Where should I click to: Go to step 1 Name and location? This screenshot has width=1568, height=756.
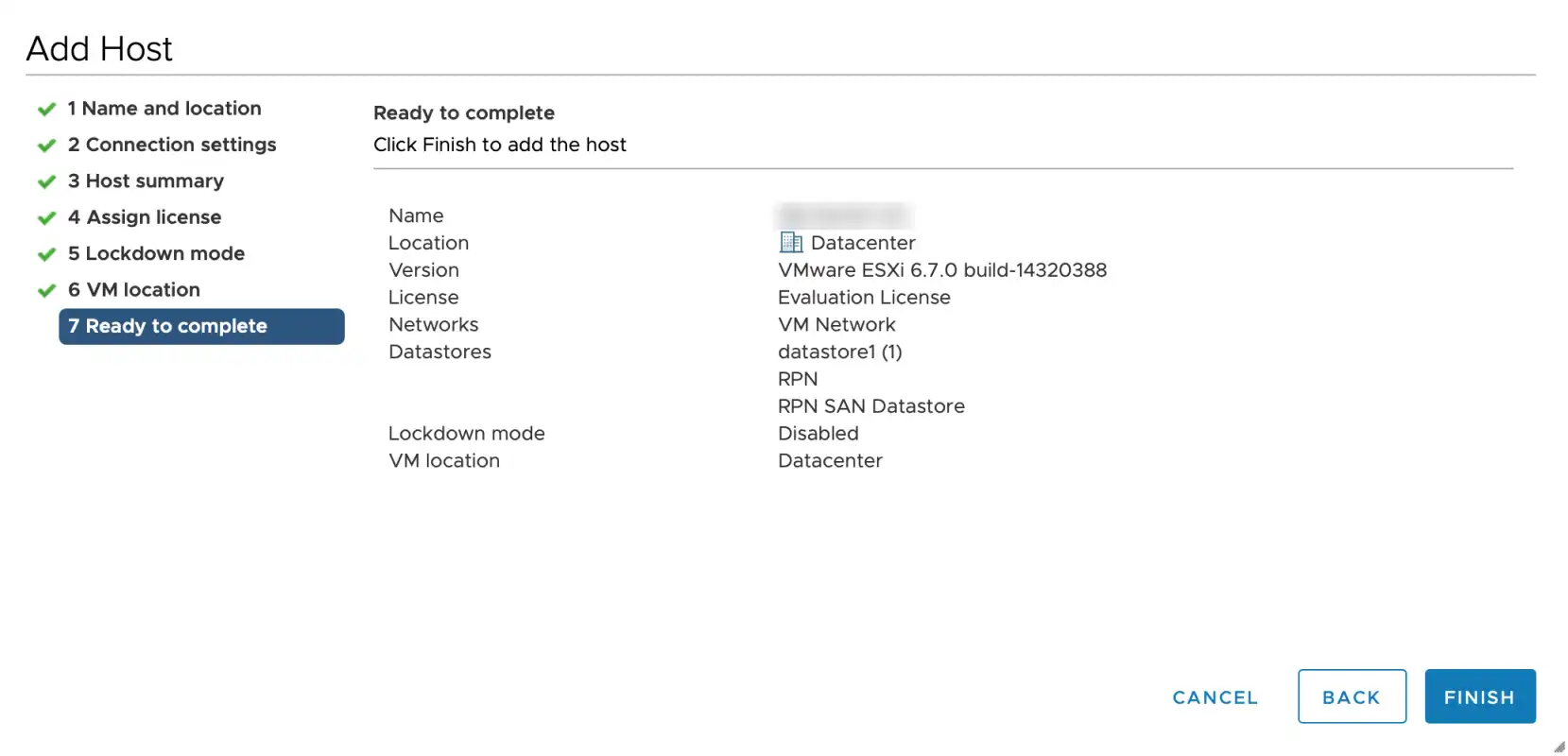click(x=164, y=109)
